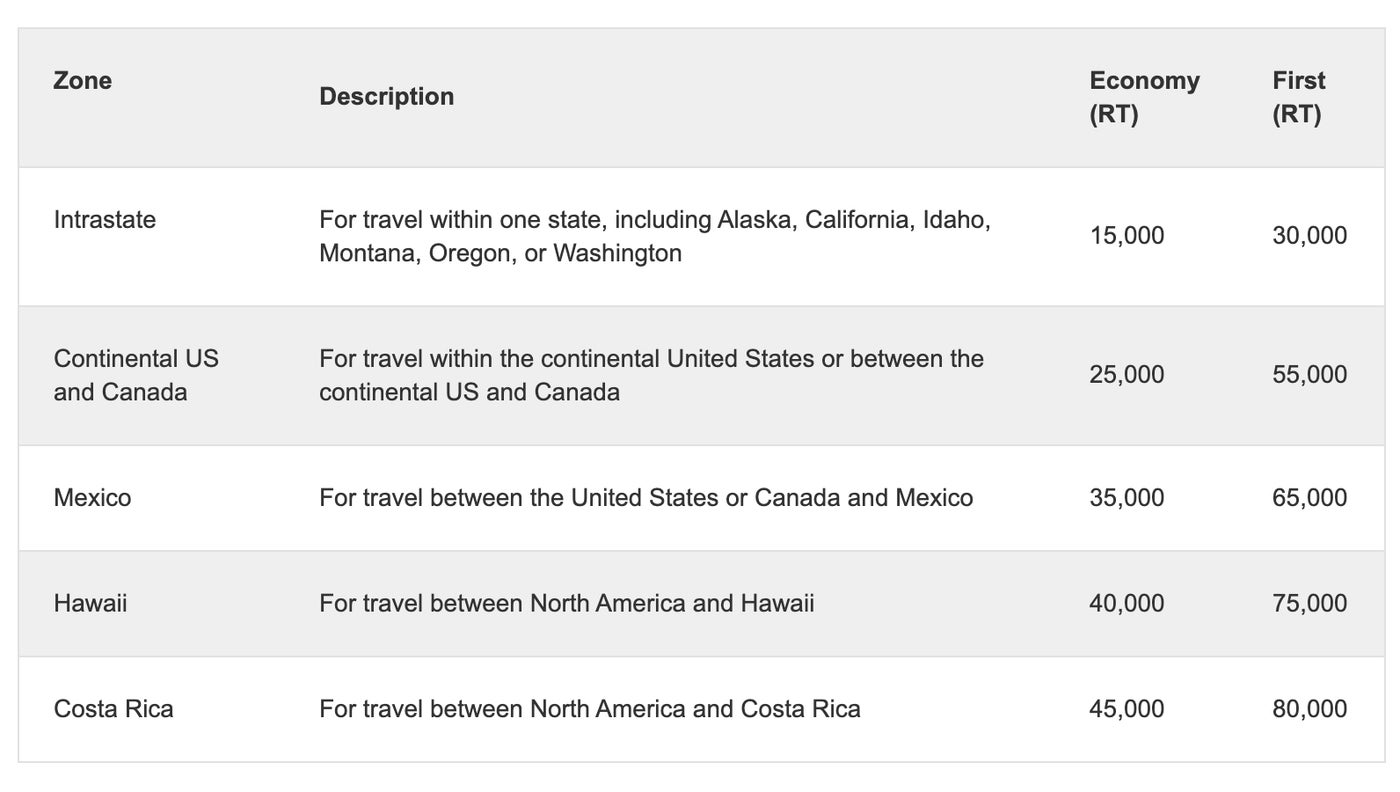Click the Intrastate zone cell
Image resolution: width=1400 pixels, height=792 pixels.
click(x=105, y=220)
